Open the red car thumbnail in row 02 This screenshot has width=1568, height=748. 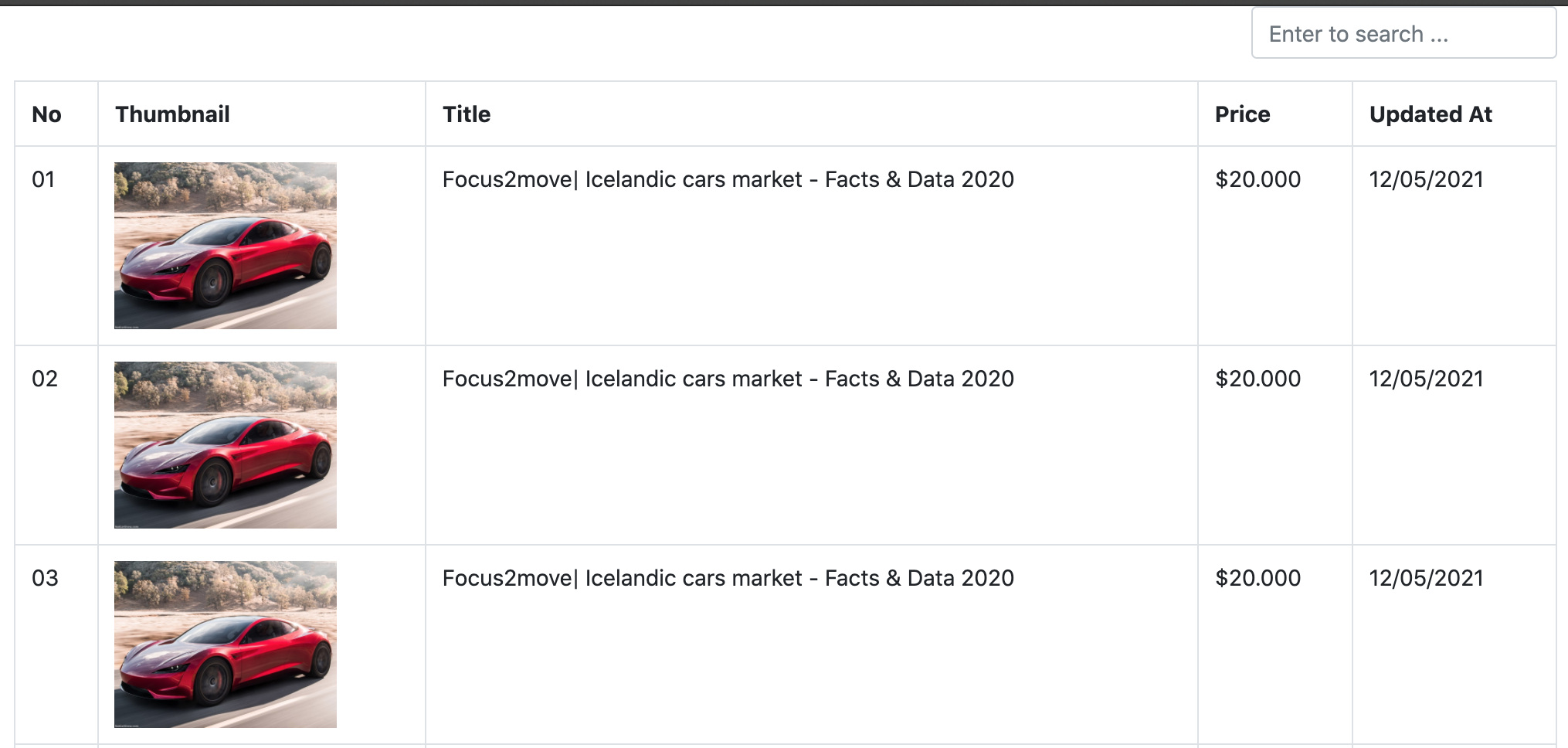tap(226, 445)
